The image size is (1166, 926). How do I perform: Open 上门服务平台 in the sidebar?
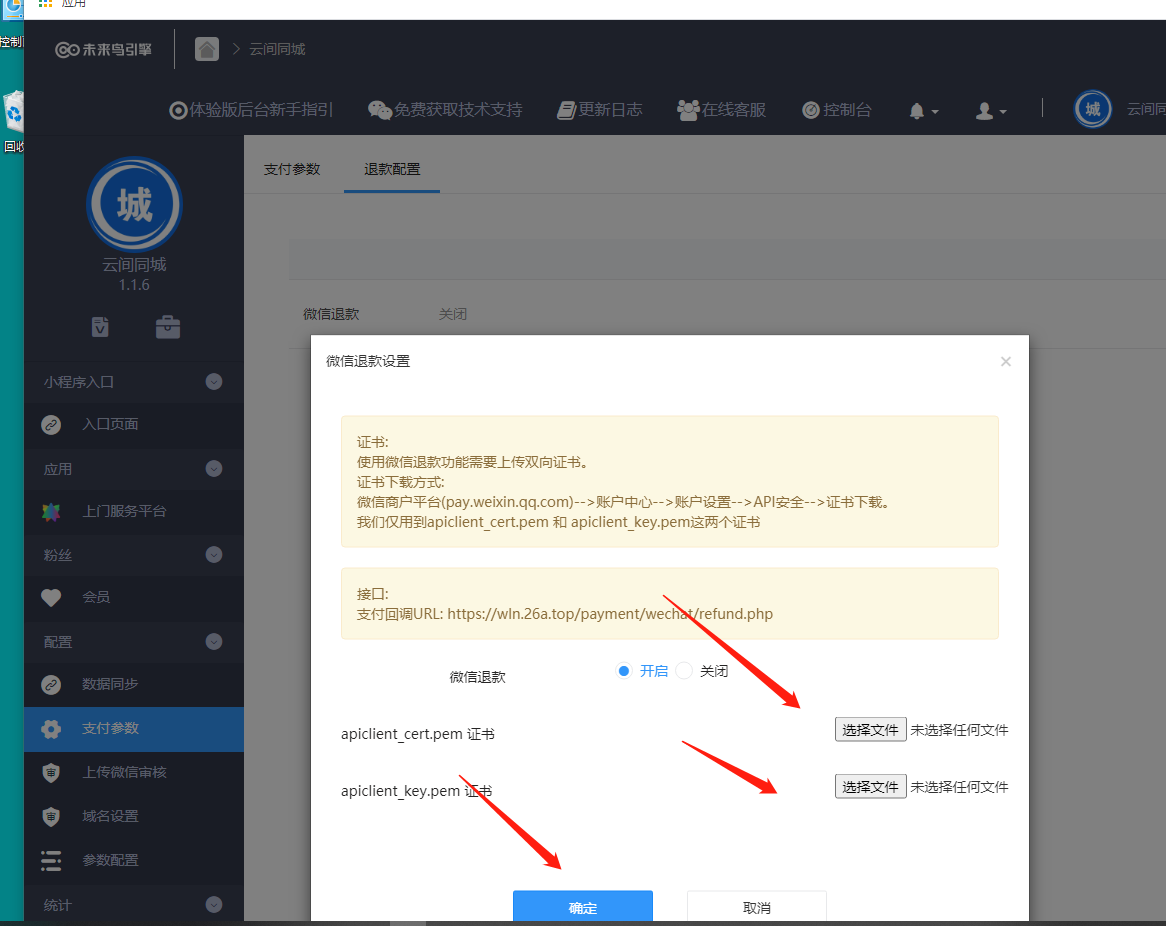(124, 511)
